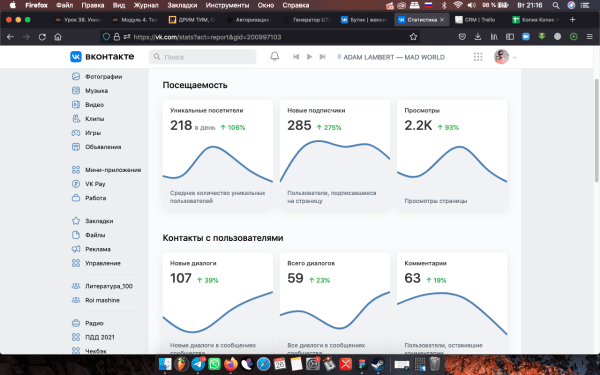Screen dimensions: 600x375
Task: Open the Литература_100 community
Action: pyautogui.click(x=102, y=286)
